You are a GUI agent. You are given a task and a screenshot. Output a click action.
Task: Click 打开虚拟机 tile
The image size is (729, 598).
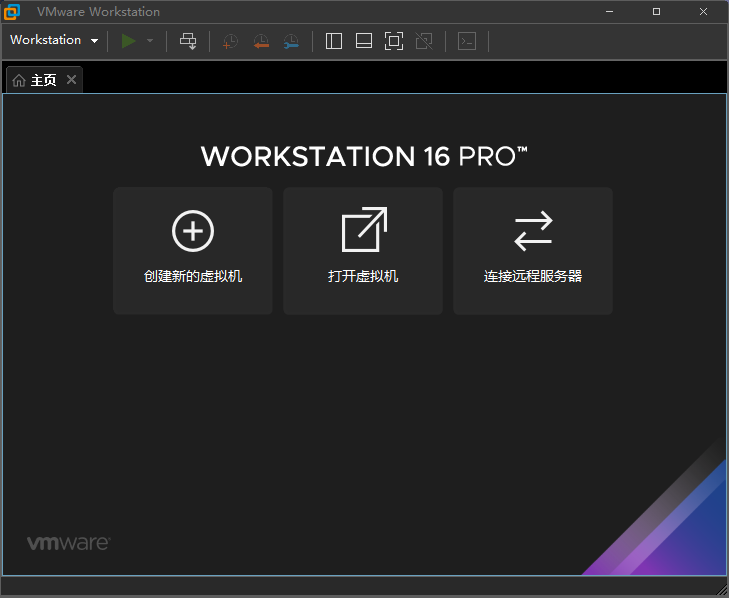click(x=363, y=251)
